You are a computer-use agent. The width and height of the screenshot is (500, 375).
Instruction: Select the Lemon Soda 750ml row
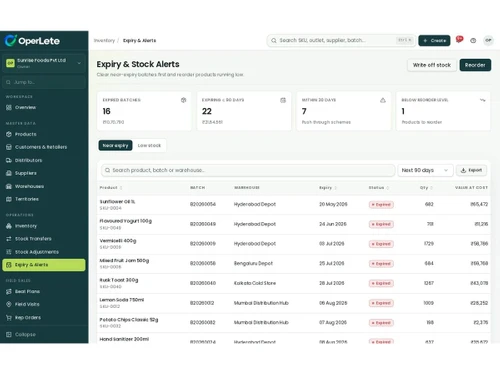click(294, 303)
